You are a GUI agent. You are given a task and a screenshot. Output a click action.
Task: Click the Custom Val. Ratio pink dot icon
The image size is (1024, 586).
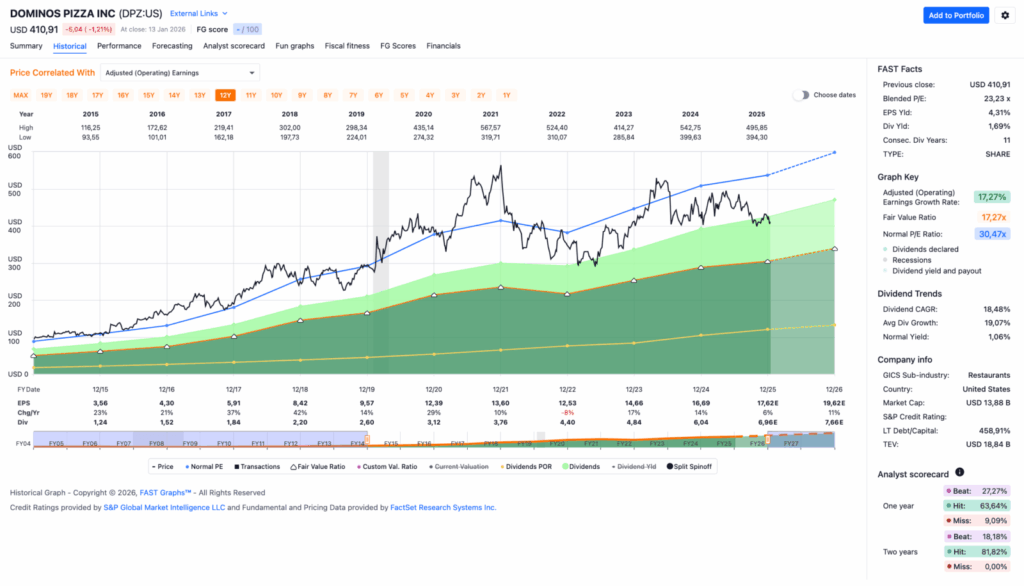click(x=359, y=467)
